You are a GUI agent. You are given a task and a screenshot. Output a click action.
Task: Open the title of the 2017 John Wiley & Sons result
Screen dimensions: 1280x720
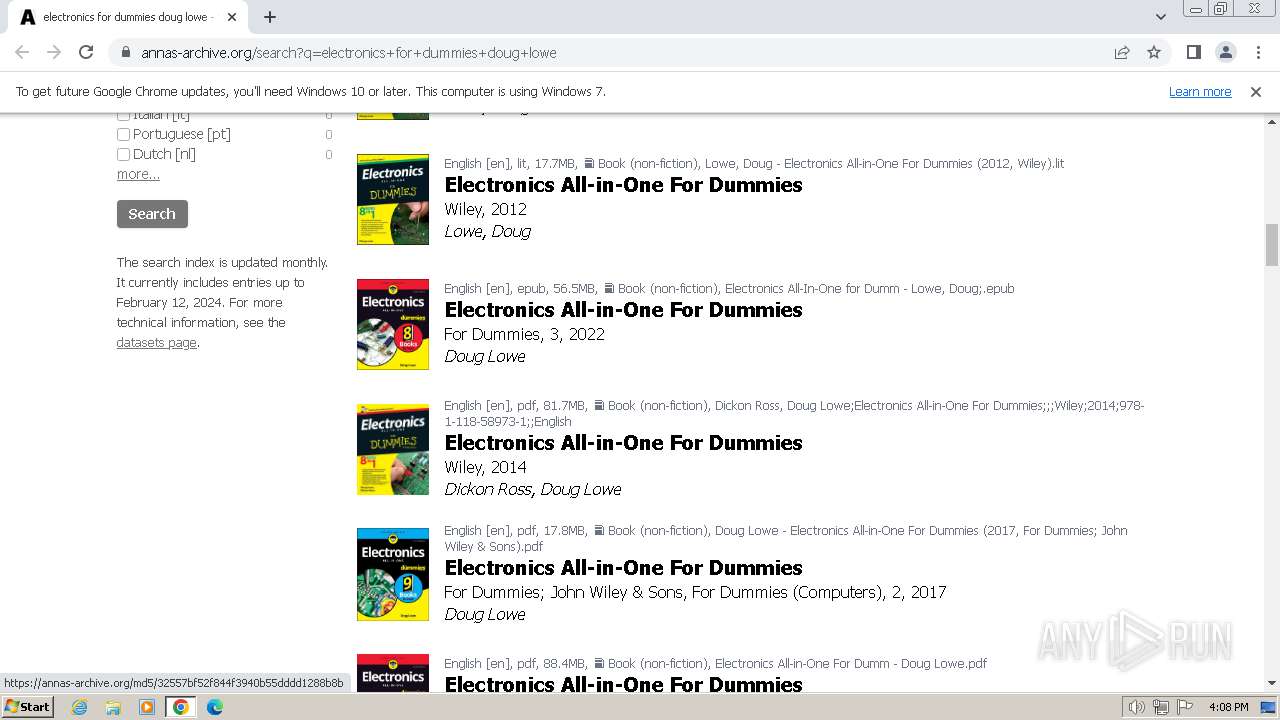coord(623,568)
